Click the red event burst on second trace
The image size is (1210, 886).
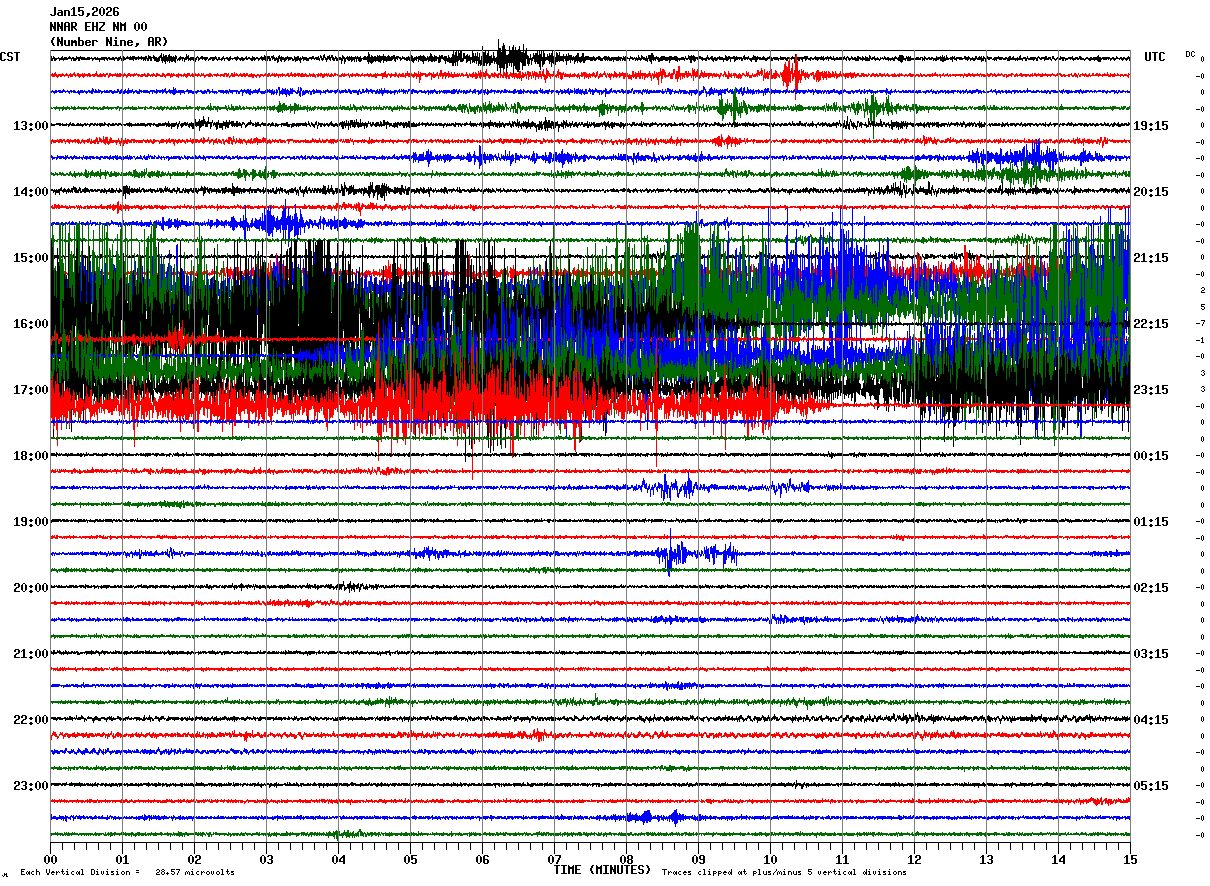[x=790, y=74]
